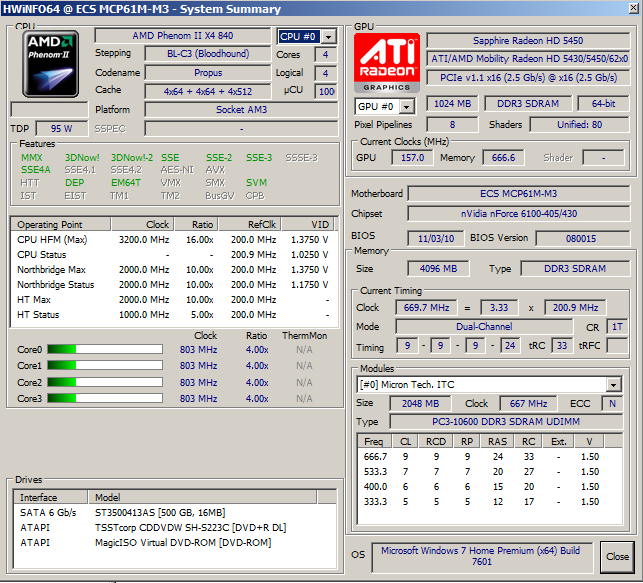Image resolution: width=643 pixels, height=583 pixels.
Task: Open the CPU #0 selector dropdown
Action: pos(328,37)
